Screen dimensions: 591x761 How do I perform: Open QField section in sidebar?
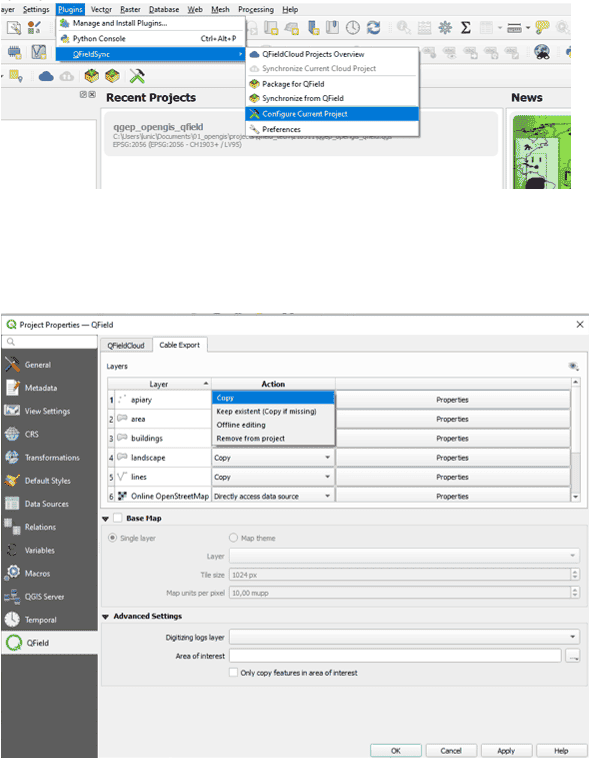click(x=49, y=643)
